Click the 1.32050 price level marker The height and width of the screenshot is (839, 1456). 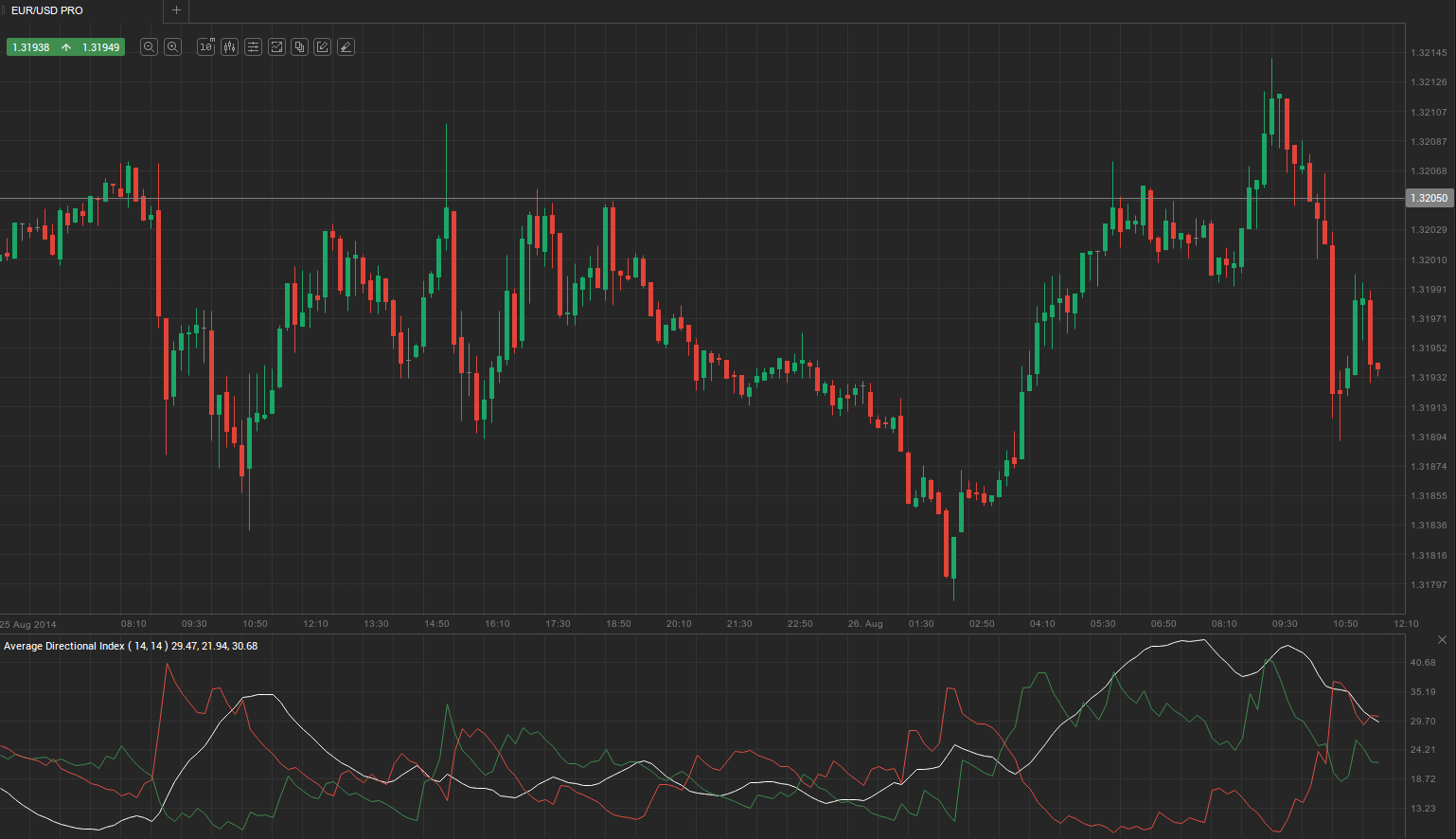point(1429,198)
